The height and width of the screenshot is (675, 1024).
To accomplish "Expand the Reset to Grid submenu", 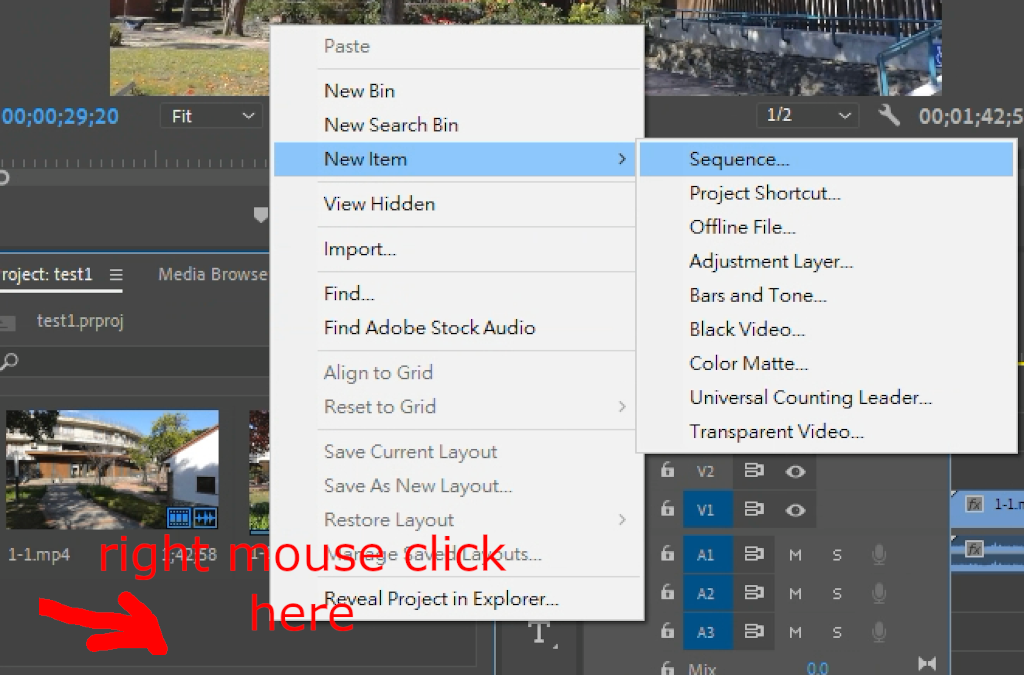I will (621, 407).
